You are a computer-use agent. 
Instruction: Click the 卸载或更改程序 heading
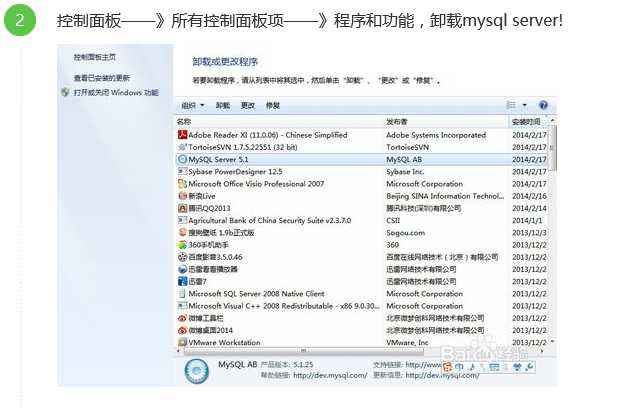(x=225, y=62)
